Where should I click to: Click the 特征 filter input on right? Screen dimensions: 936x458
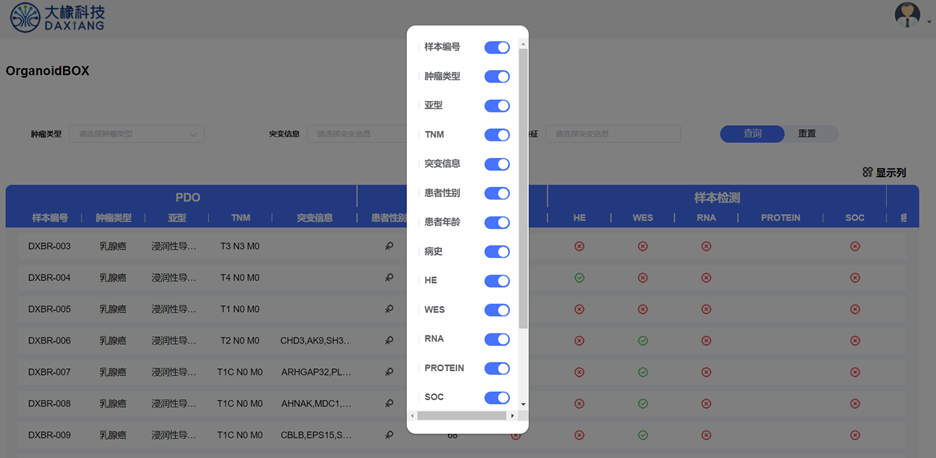pyautogui.click(x=613, y=134)
